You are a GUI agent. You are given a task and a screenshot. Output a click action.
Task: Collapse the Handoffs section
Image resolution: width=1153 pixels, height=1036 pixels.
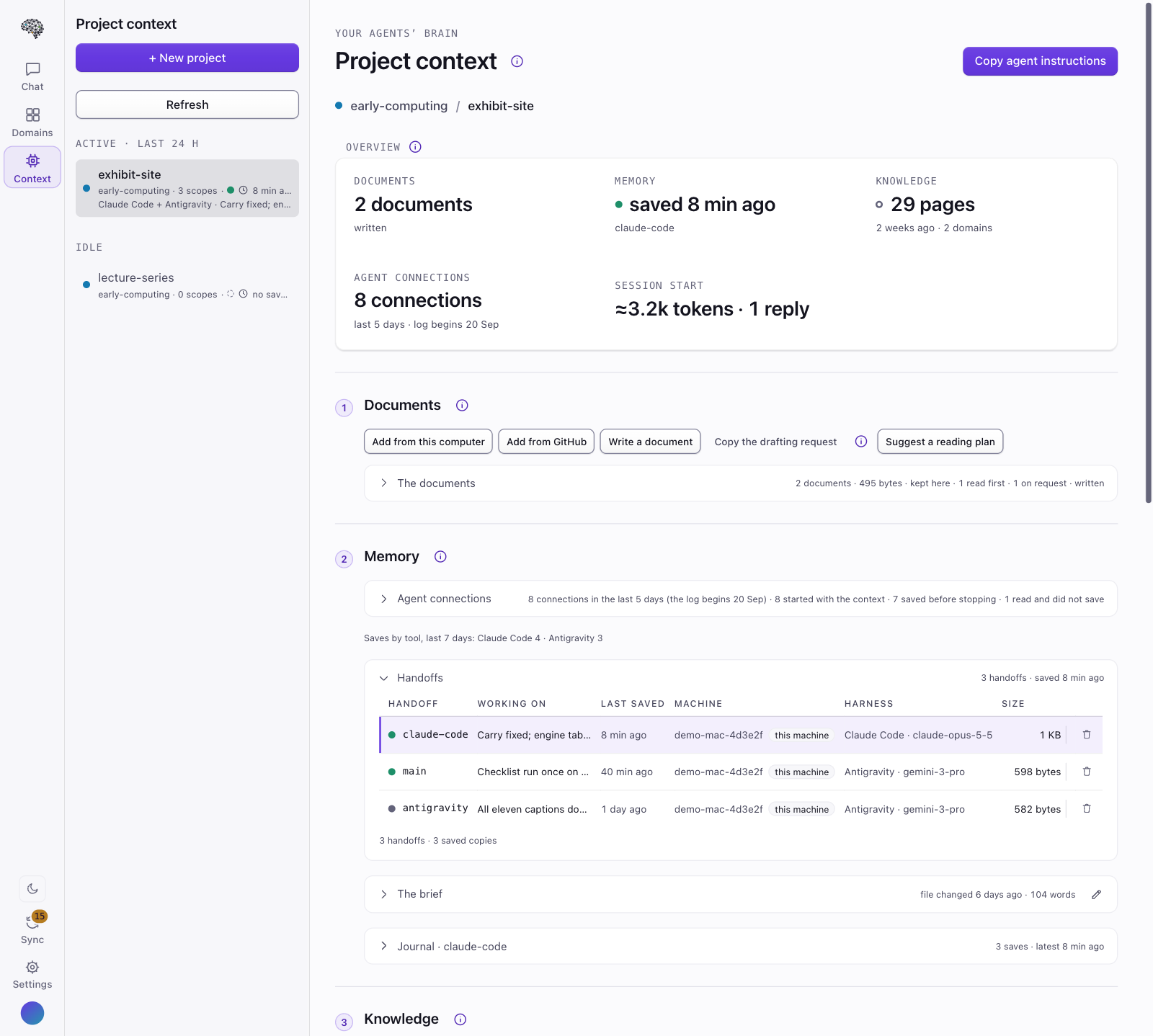[741, 678]
